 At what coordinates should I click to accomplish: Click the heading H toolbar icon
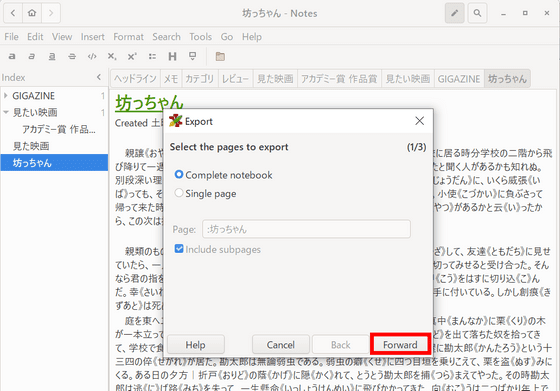pyautogui.click(x=172, y=56)
